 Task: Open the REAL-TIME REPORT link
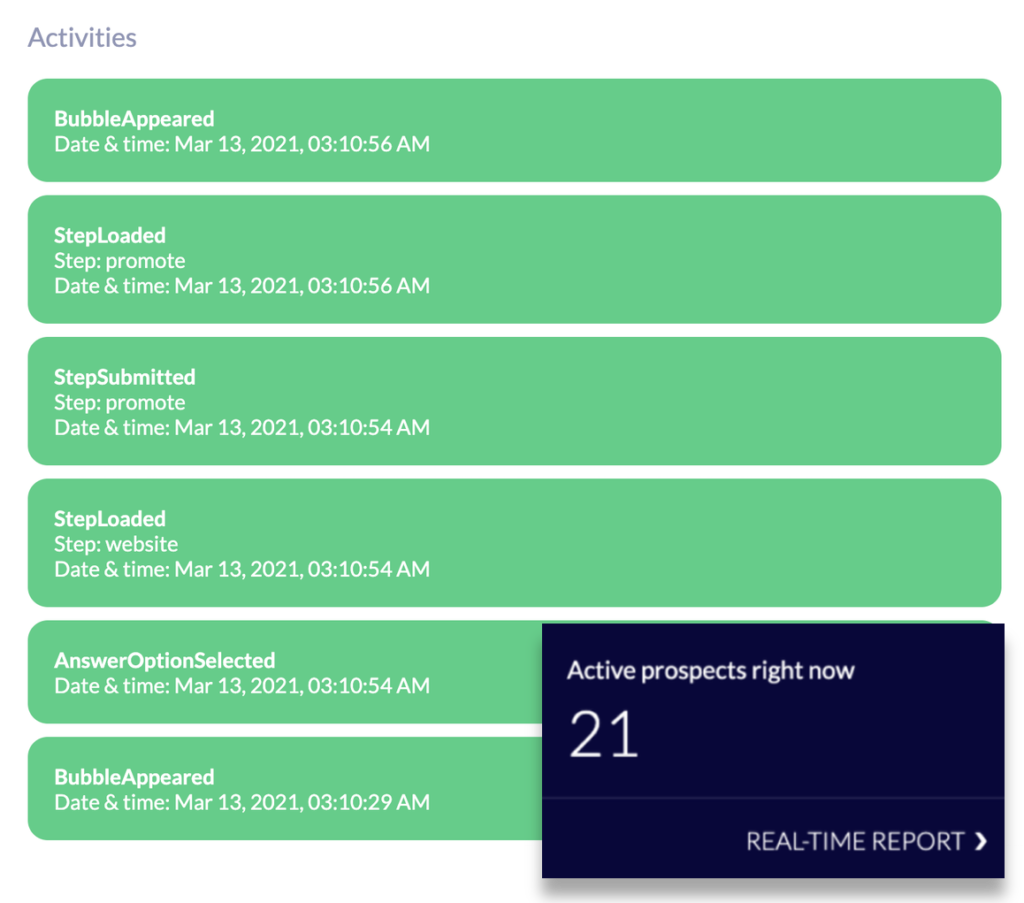pos(855,842)
